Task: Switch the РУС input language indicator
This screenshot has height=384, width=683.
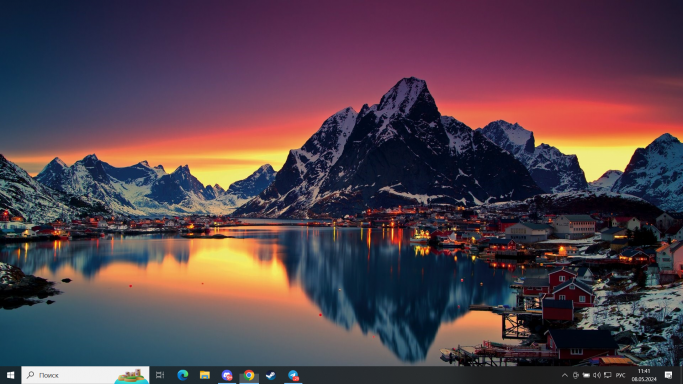Action: pos(621,375)
